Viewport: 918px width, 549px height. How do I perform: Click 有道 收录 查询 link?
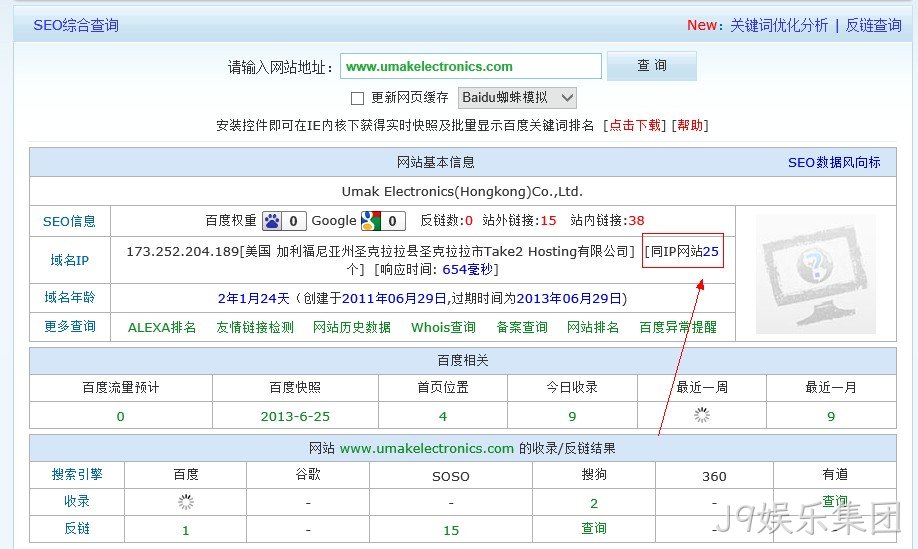point(835,502)
